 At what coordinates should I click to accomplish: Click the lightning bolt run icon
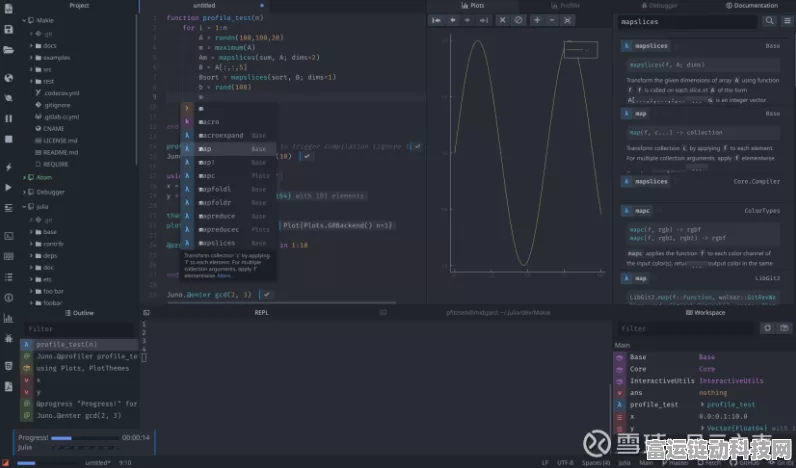tap(8, 167)
